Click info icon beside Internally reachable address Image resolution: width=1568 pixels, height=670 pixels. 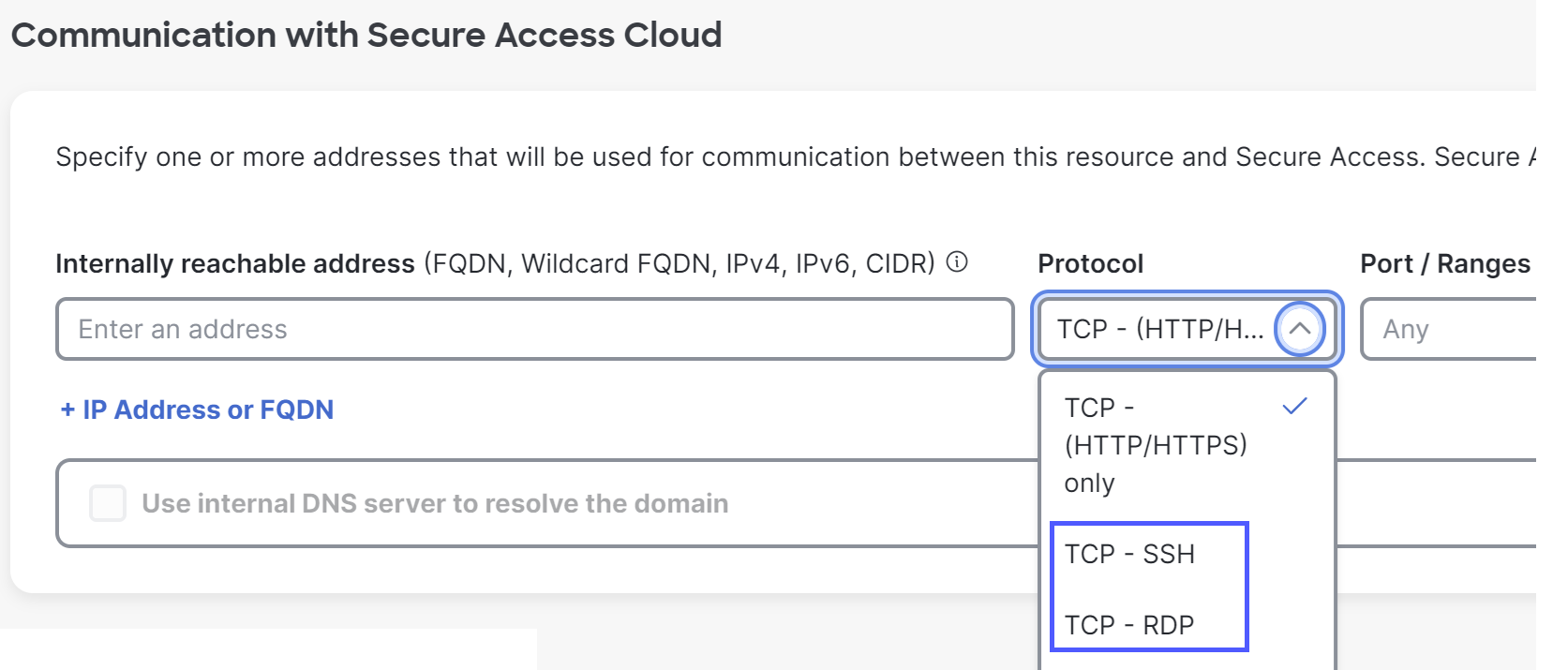[x=957, y=262]
